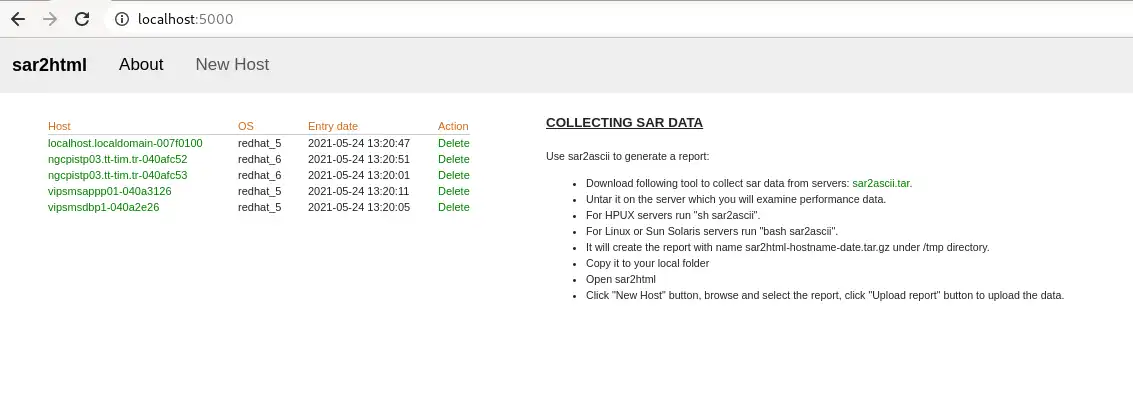Click the 'Upload report' button instruction line

click(x=825, y=295)
